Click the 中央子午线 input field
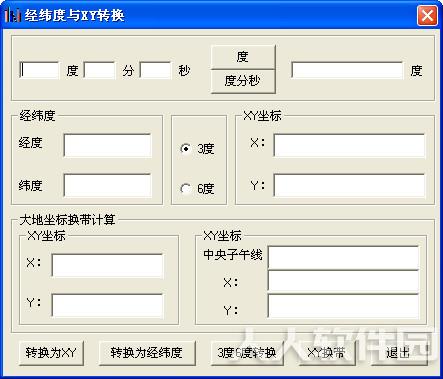This screenshot has width=443, height=379. (343, 257)
